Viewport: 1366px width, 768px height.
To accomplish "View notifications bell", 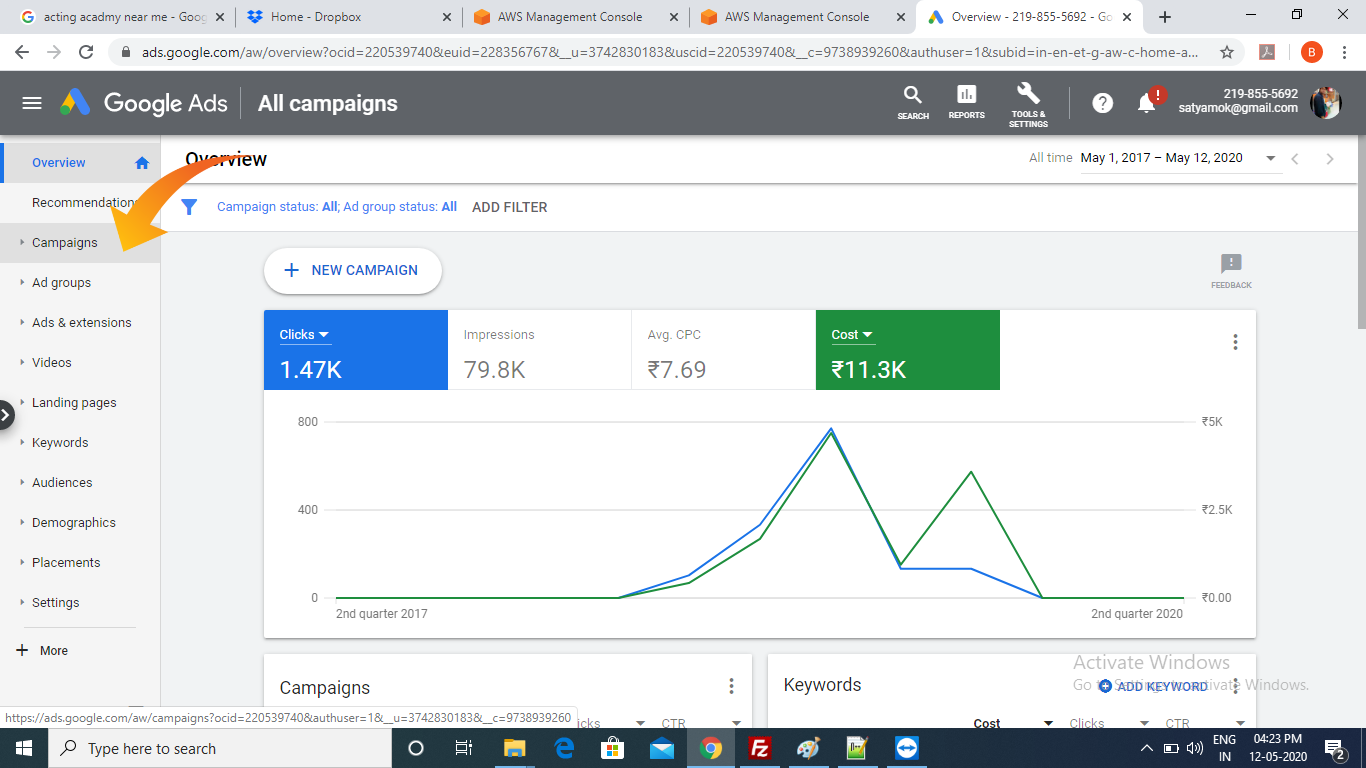I will coord(1148,102).
